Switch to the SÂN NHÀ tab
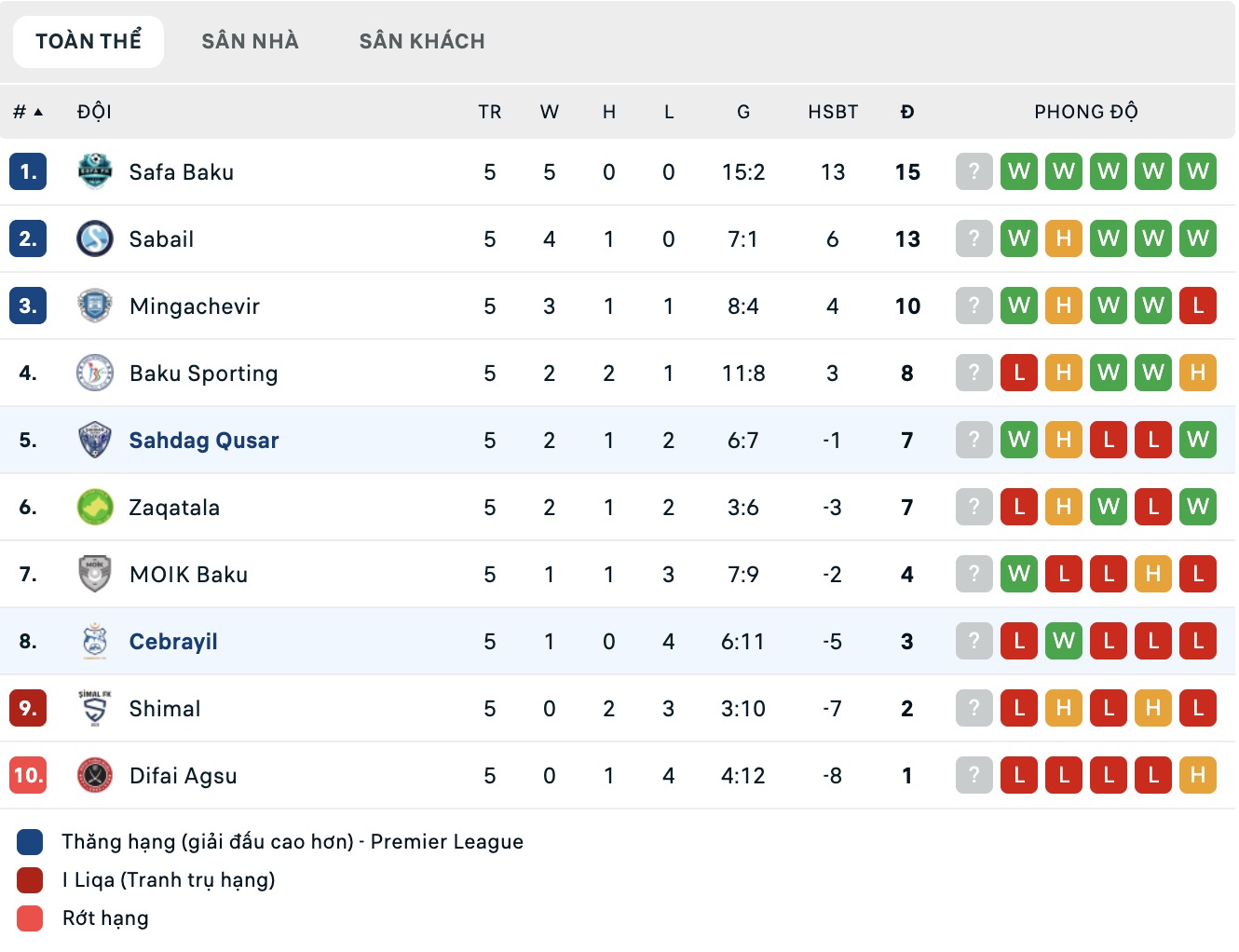 tap(250, 42)
